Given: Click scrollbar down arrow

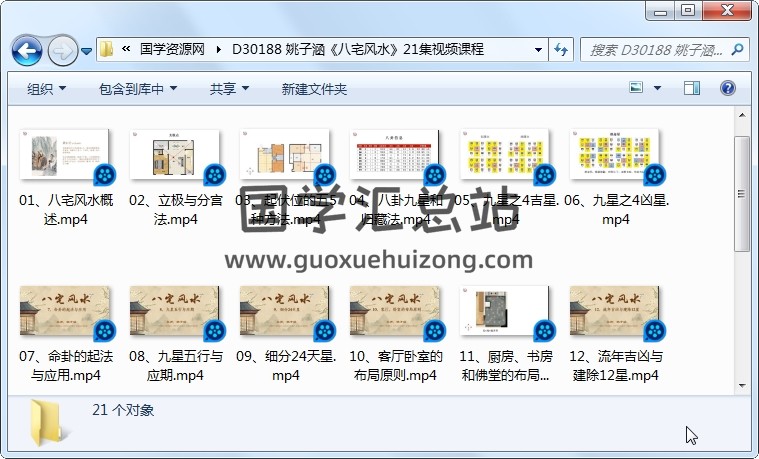Looking at the screenshot, I should click(742, 386).
